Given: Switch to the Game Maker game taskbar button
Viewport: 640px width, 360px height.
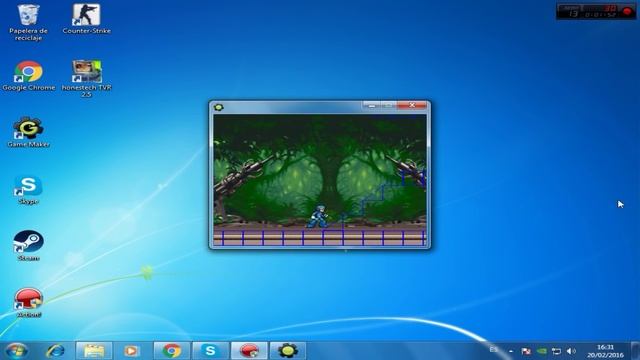Looking at the screenshot, I should coord(287,351).
